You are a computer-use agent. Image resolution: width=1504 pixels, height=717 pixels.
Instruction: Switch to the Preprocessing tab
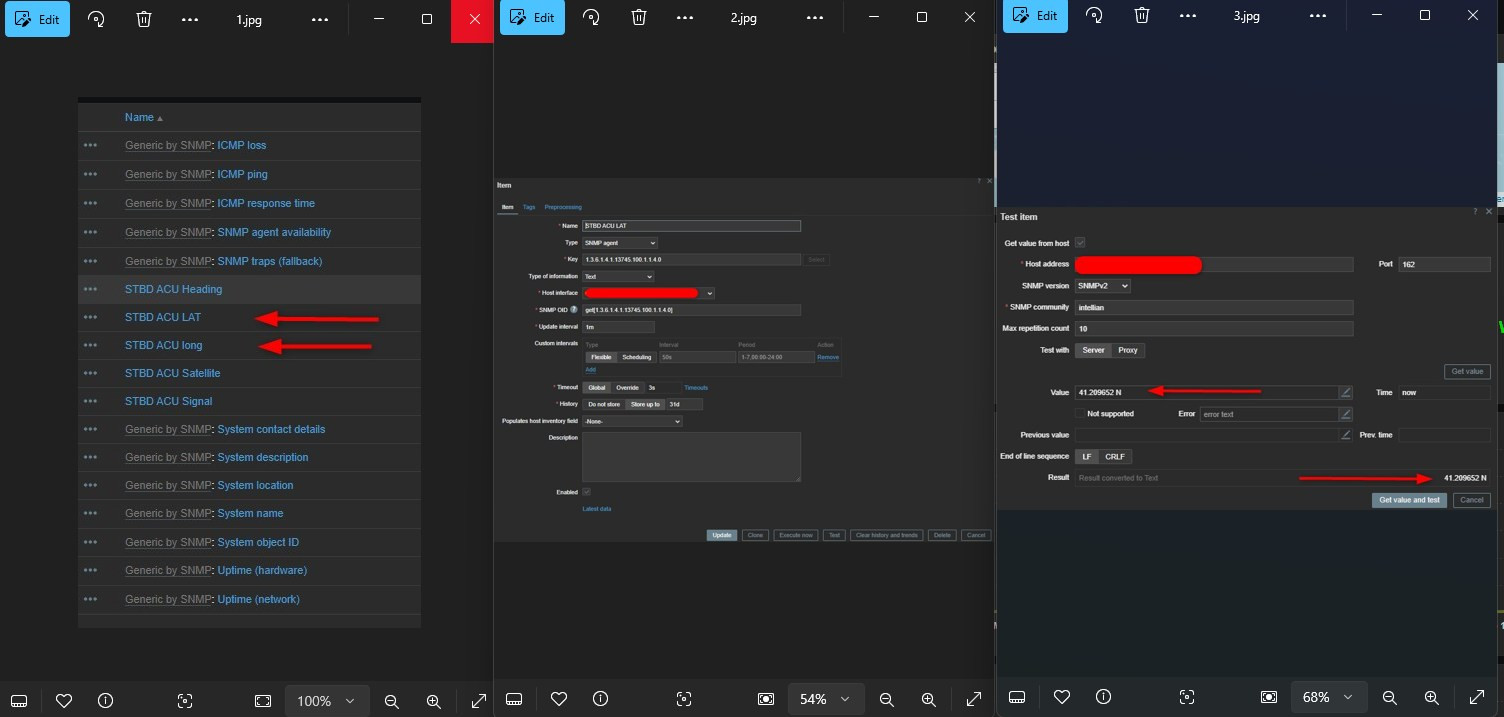coord(563,207)
